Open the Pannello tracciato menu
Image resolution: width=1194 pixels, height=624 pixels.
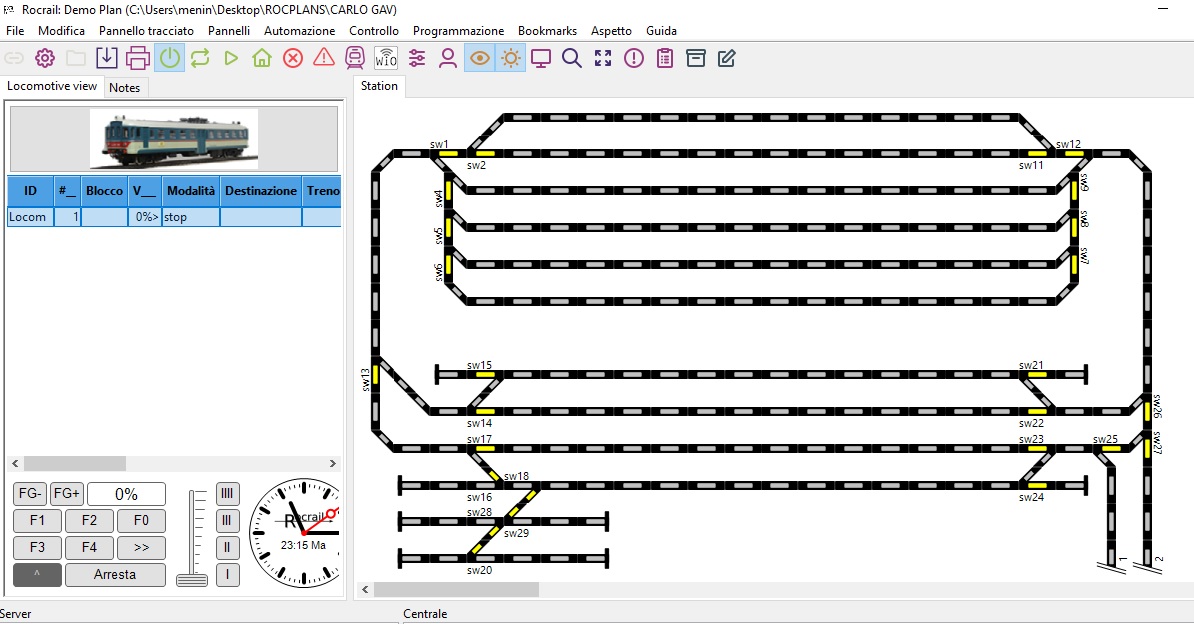point(146,31)
